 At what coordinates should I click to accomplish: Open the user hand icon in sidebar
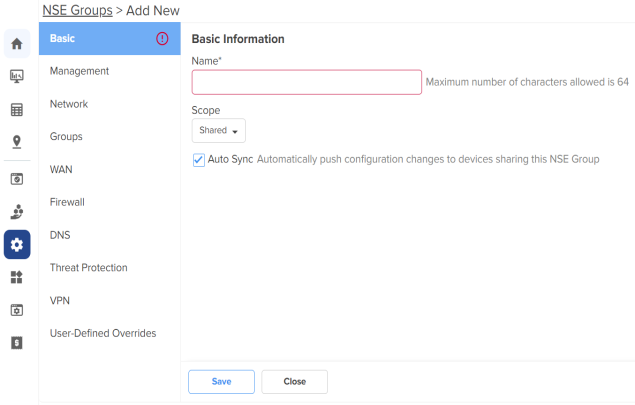[17, 212]
